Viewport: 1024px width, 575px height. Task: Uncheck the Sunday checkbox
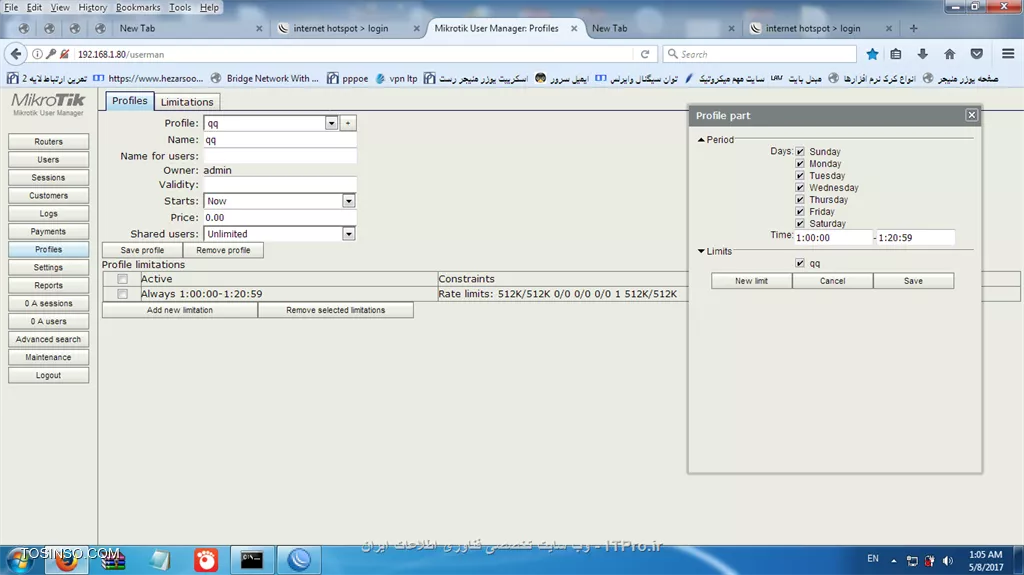[x=800, y=152]
